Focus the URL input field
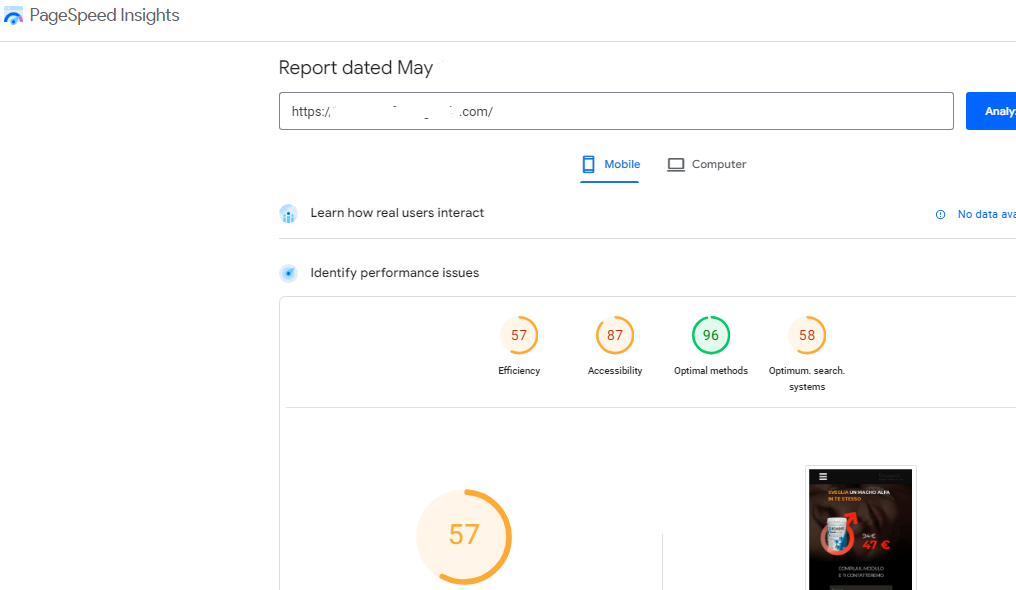The height and width of the screenshot is (590, 1016). tap(616, 111)
